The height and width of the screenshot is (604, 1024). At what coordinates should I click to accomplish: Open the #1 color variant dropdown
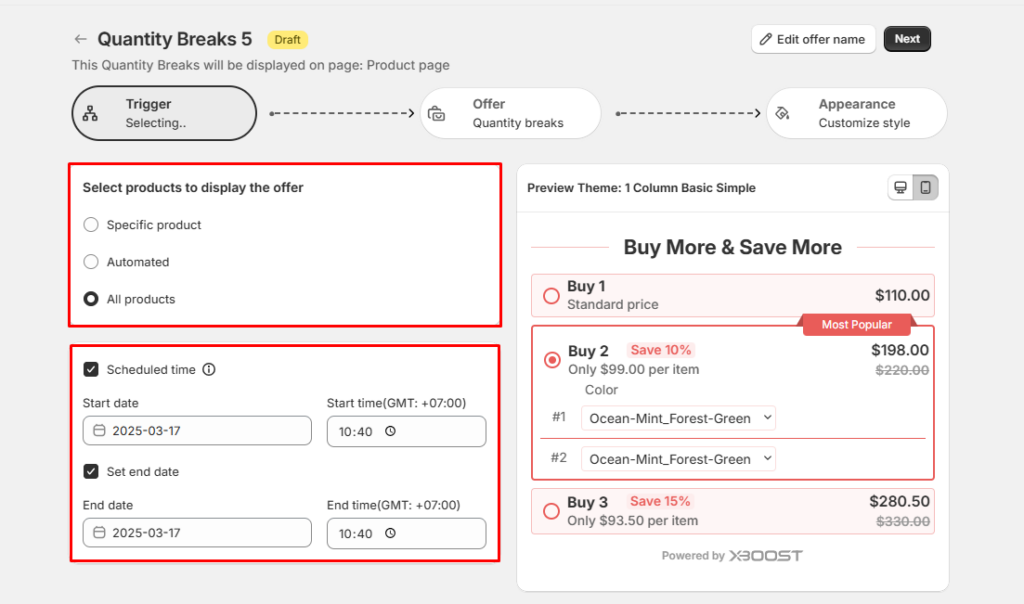coord(678,418)
